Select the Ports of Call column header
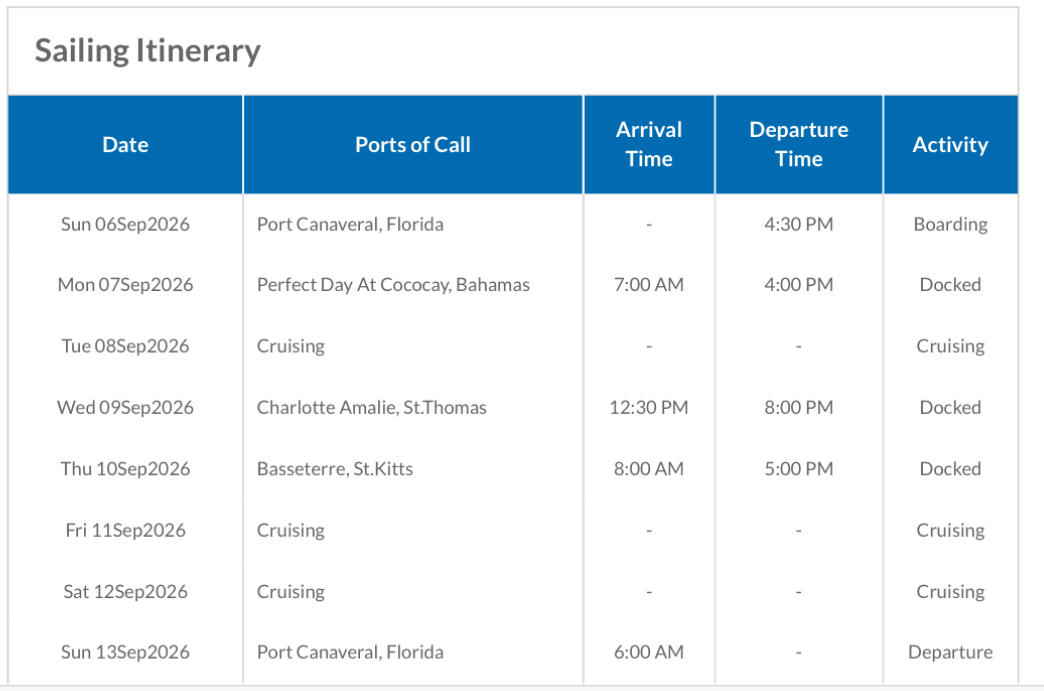 (x=413, y=144)
